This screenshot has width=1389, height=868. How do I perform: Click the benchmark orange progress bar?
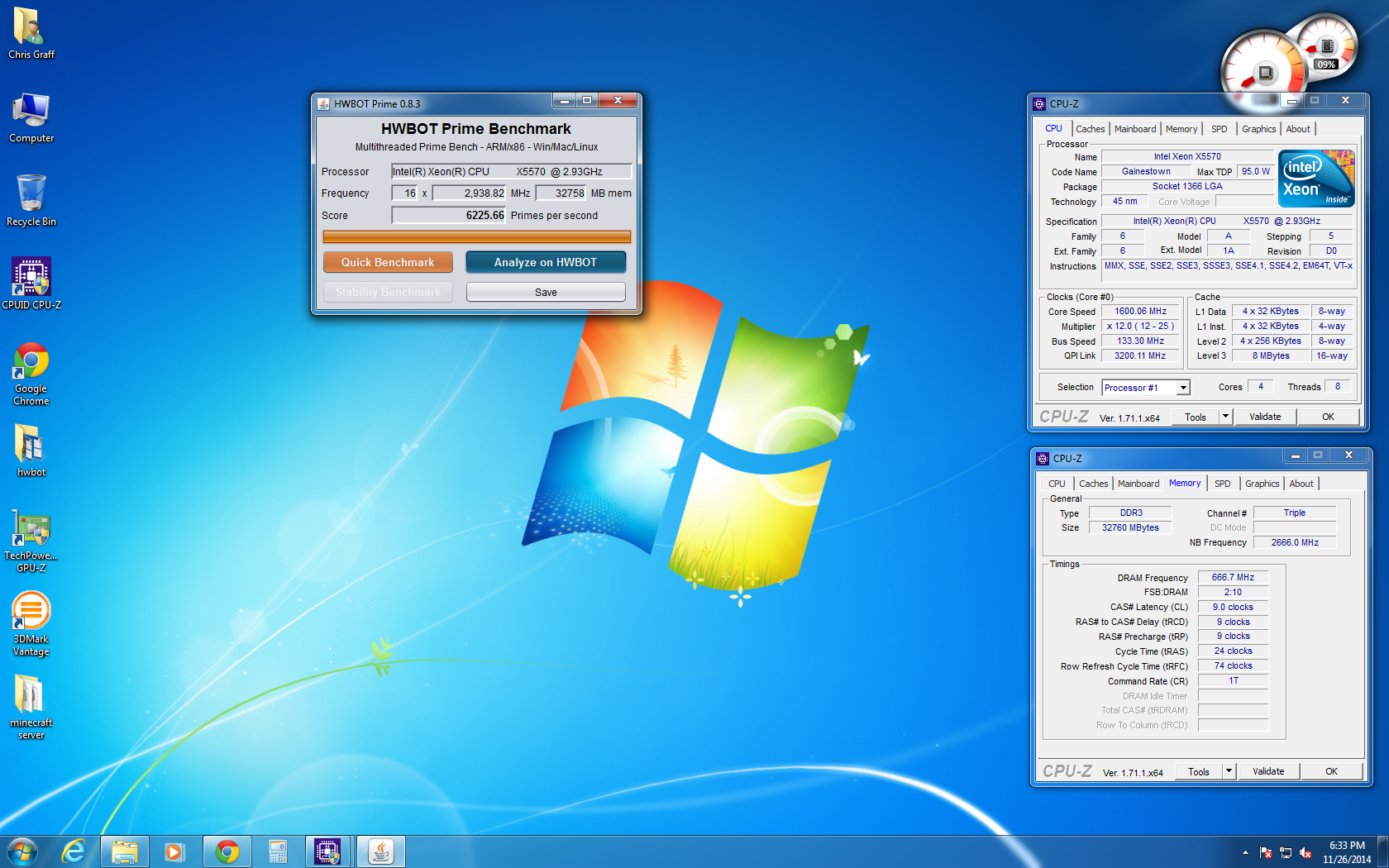coord(477,236)
